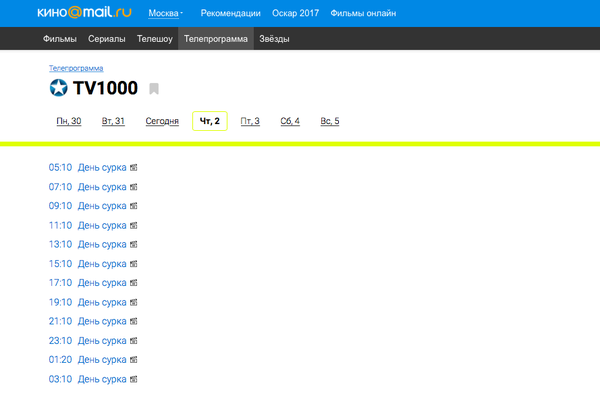600x408 pixels.
Task: Click the film icon next to 07:10
Action: click(x=134, y=187)
